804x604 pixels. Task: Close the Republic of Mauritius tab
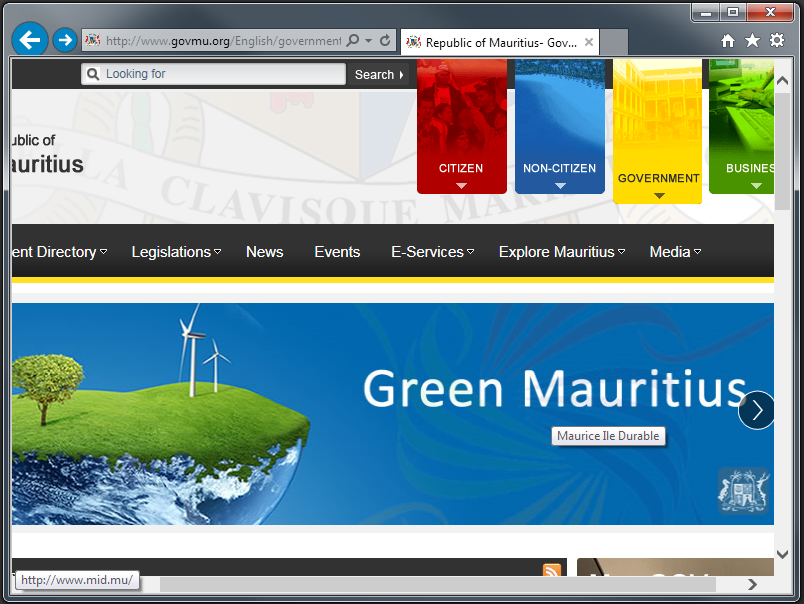589,42
